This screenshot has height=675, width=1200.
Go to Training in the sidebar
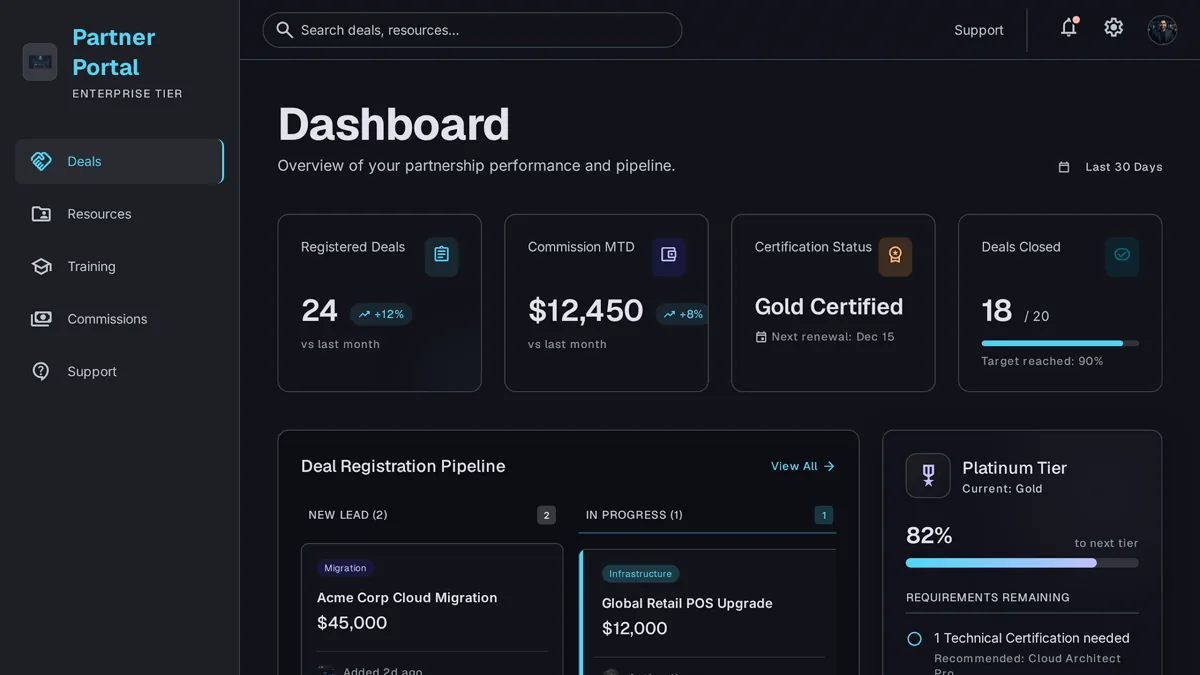tap(119, 267)
